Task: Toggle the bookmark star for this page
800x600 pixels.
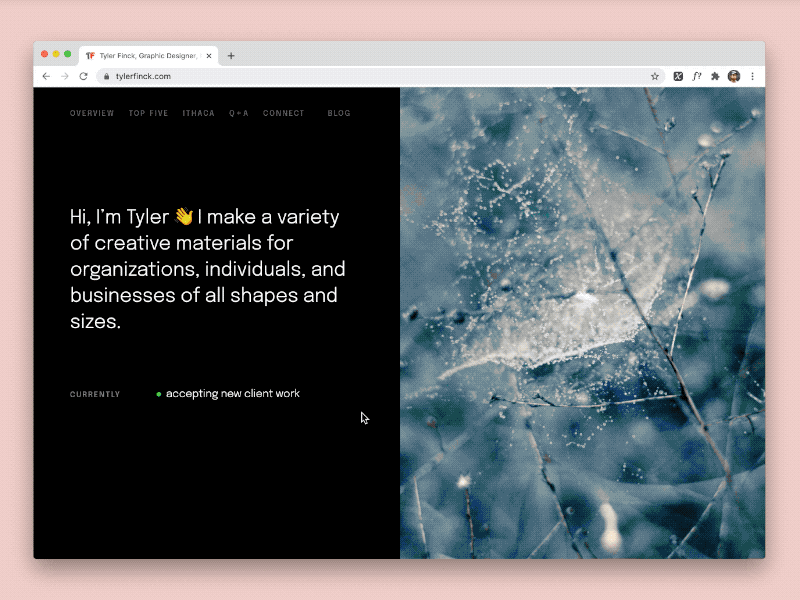Action: (x=654, y=75)
